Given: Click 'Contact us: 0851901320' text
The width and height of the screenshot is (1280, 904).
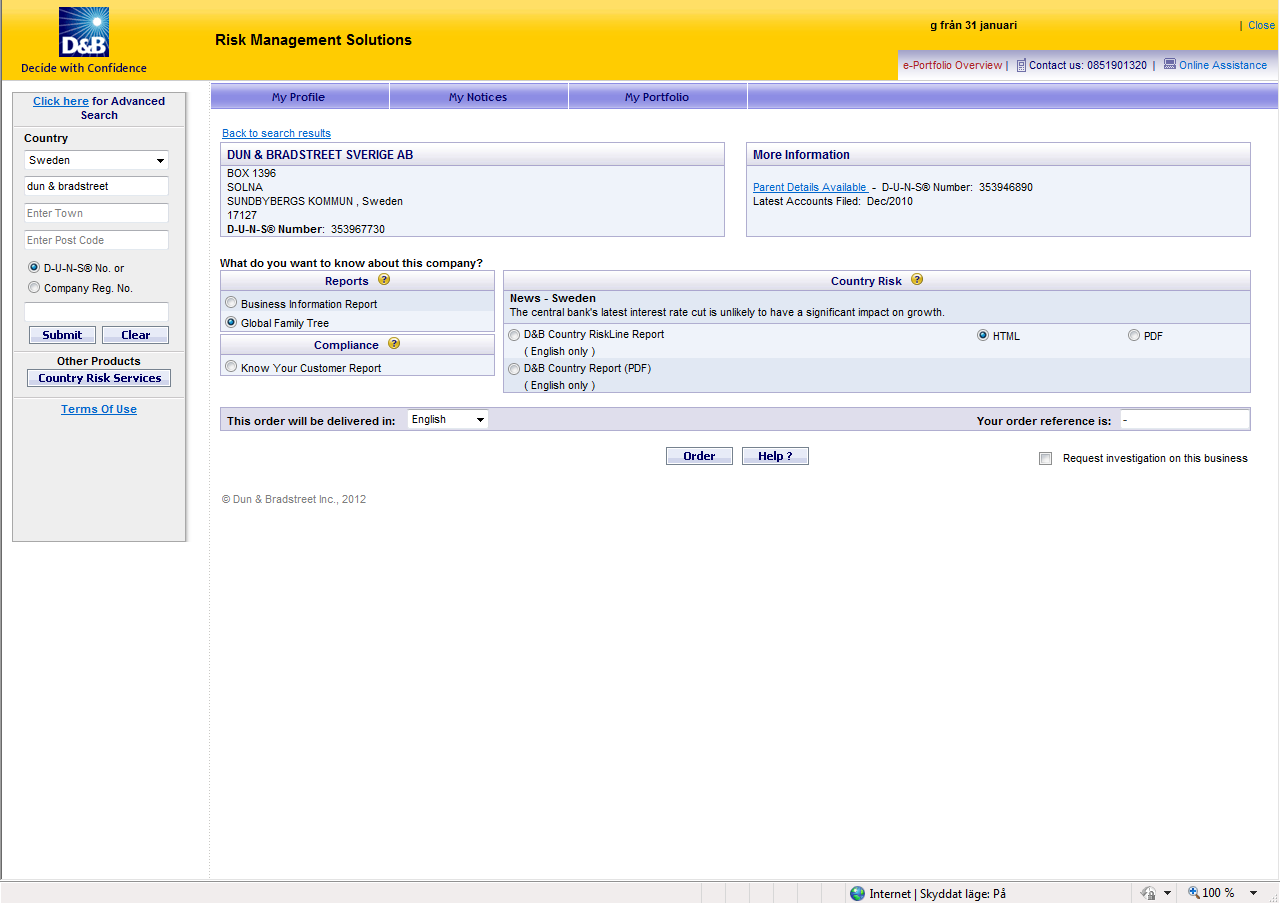Looking at the screenshot, I should (1088, 65).
